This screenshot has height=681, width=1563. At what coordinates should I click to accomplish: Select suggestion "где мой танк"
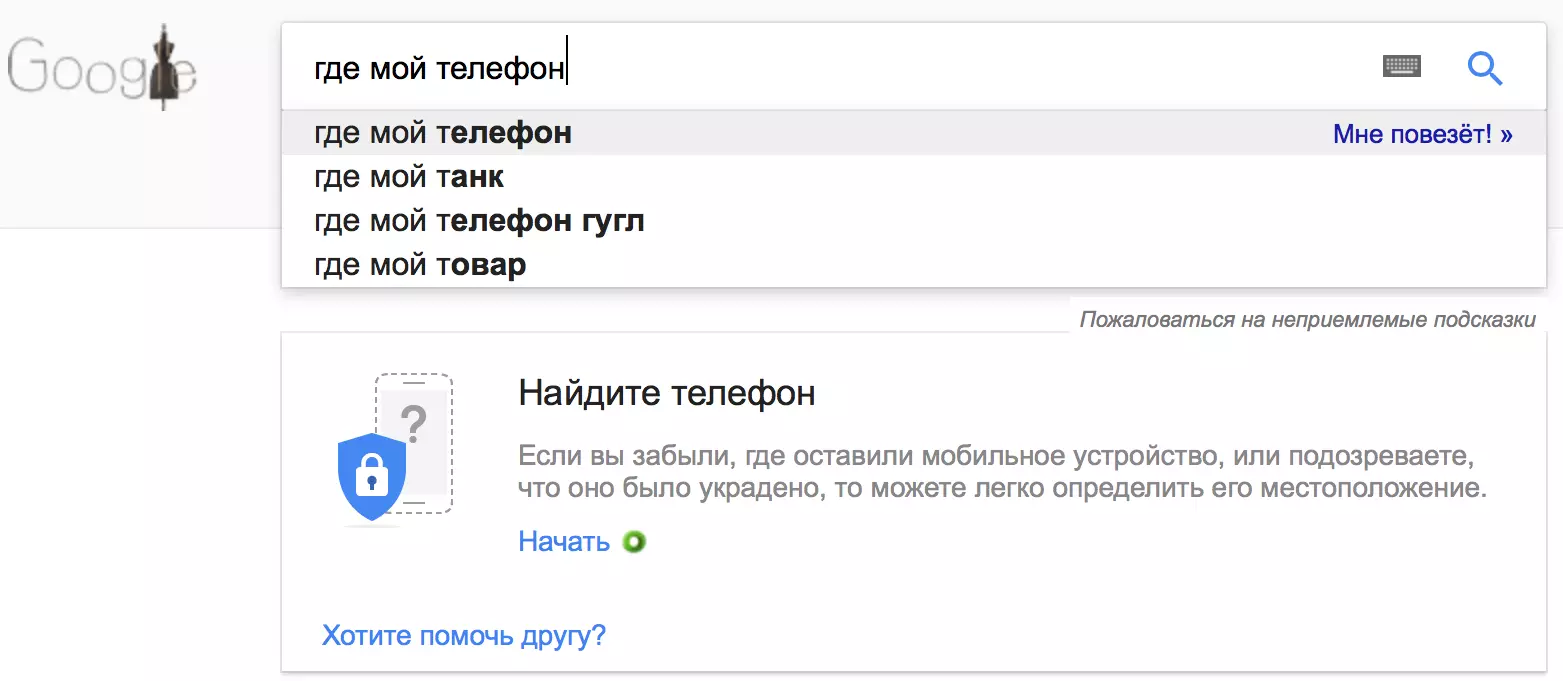click(x=914, y=177)
